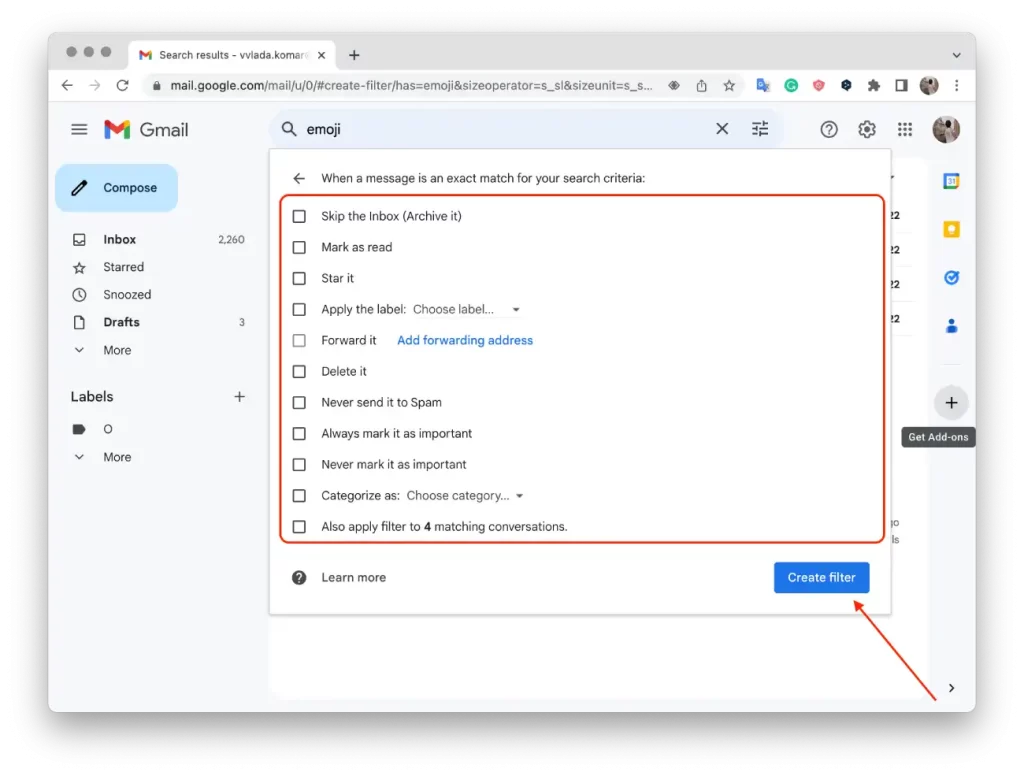Check Forward it option

coord(299,340)
